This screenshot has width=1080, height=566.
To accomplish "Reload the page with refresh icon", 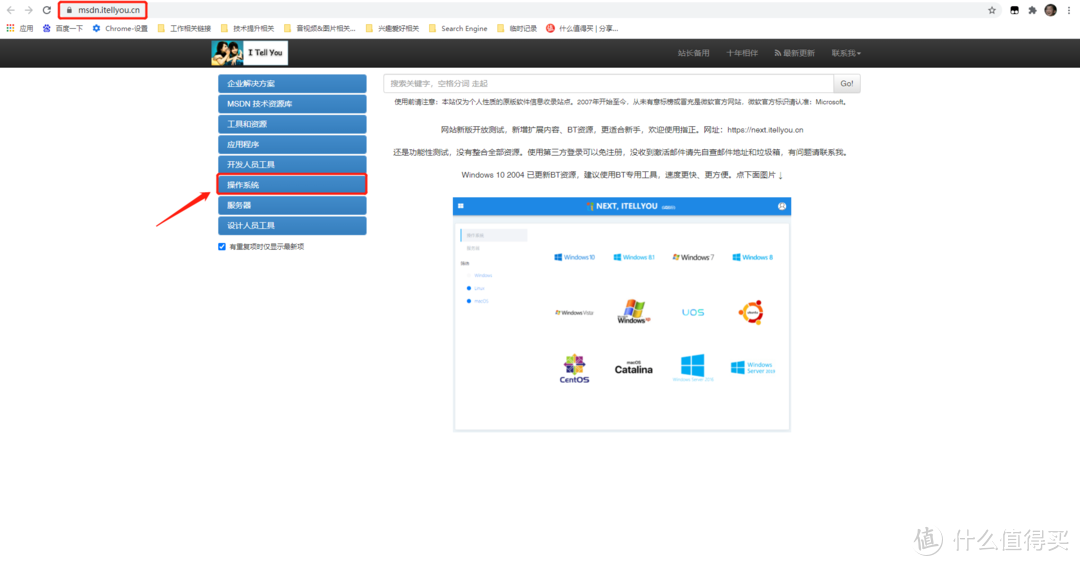I will tap(47, 10).
